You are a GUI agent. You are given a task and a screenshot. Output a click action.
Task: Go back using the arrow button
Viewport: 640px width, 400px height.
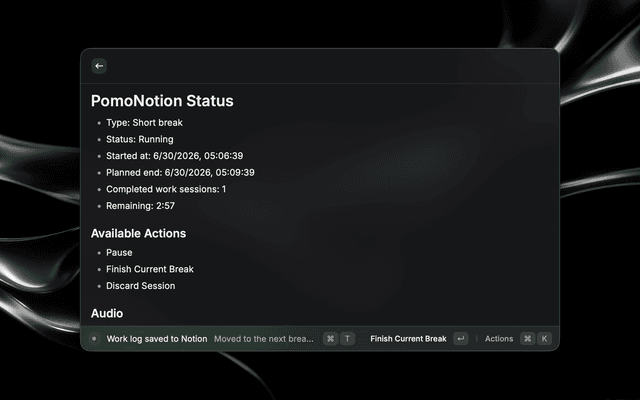click(x=99, y=66)
